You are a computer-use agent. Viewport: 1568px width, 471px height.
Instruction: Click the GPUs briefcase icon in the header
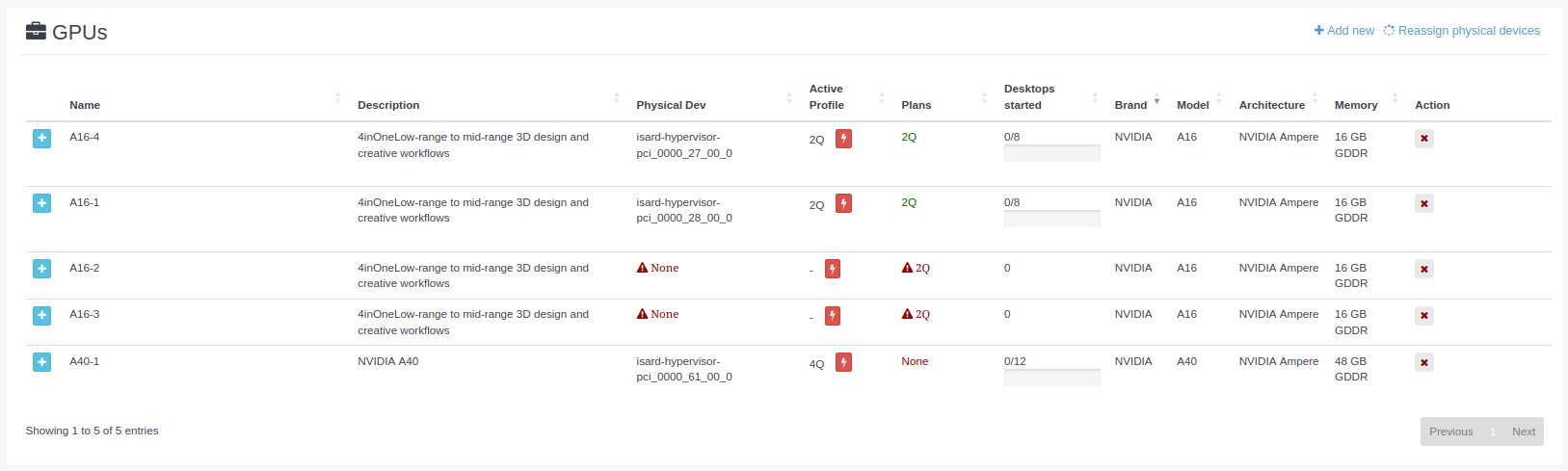[36, 31]
